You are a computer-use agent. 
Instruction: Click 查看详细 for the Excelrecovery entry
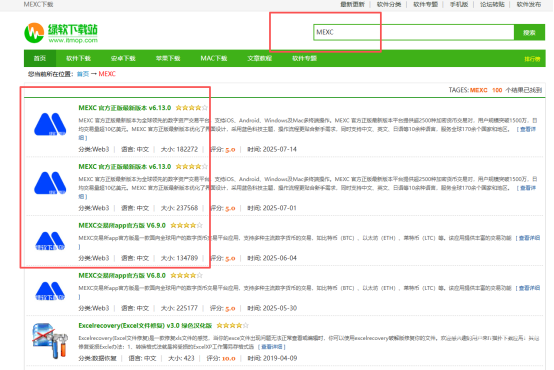pos(272,347)
